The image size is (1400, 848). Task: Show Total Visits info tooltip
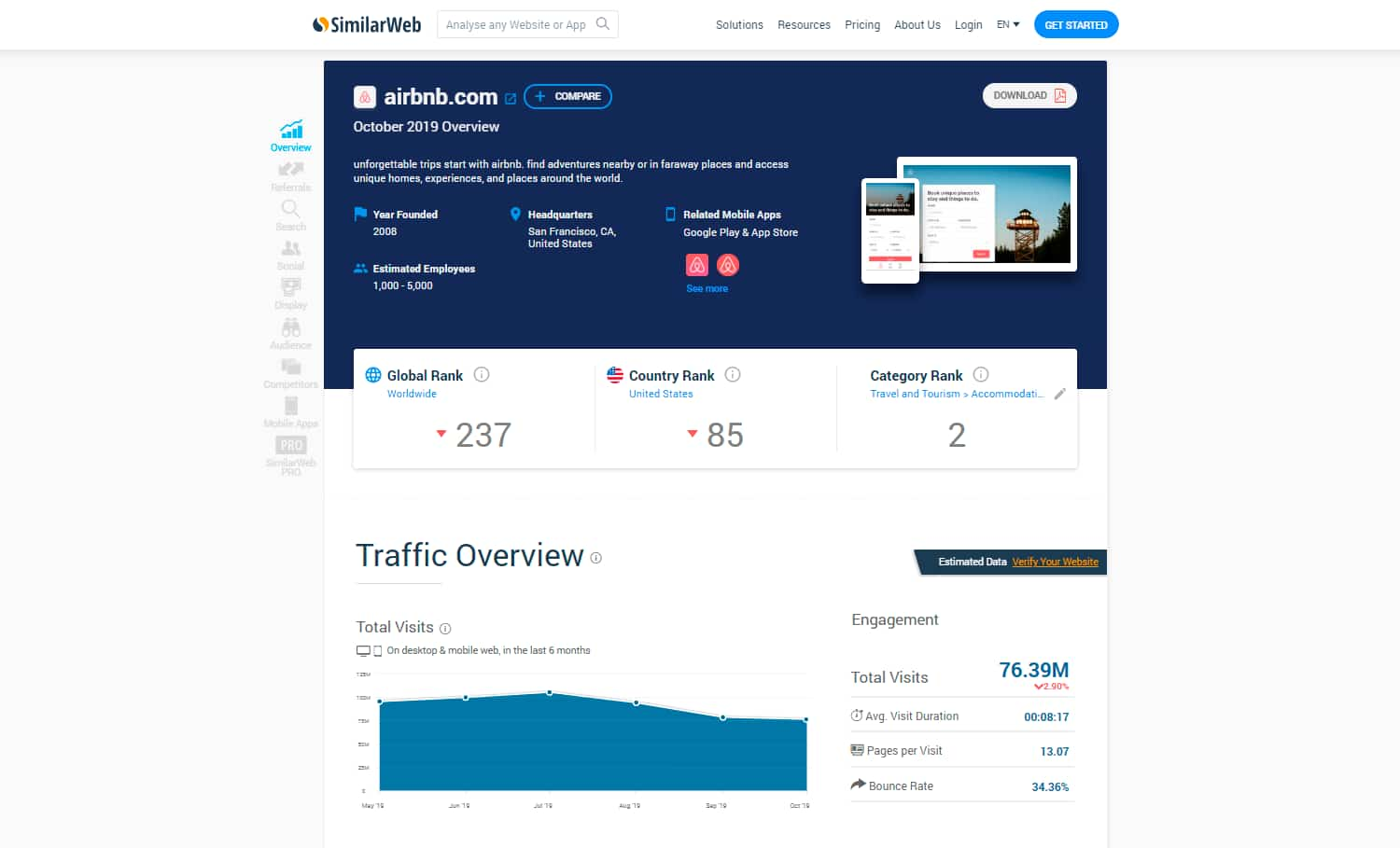[445, 629]
